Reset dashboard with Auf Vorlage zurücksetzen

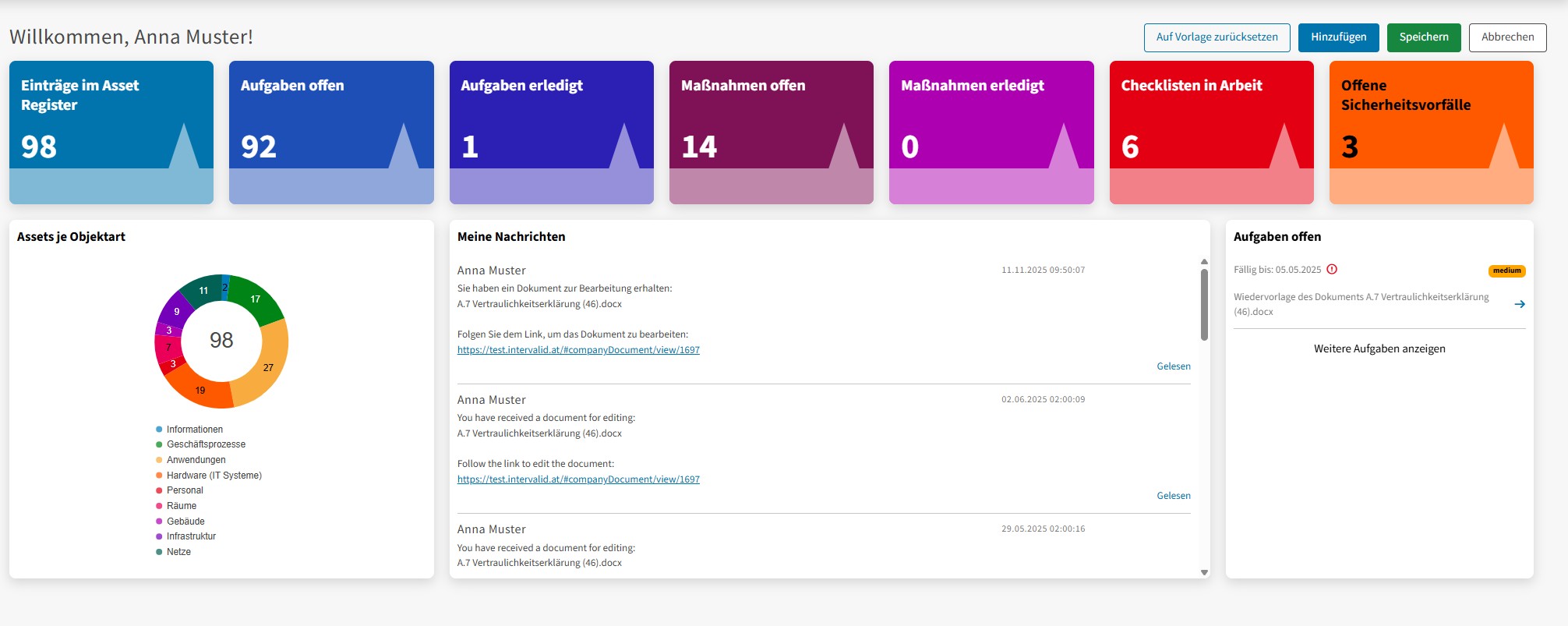[x=1217, y=37]
